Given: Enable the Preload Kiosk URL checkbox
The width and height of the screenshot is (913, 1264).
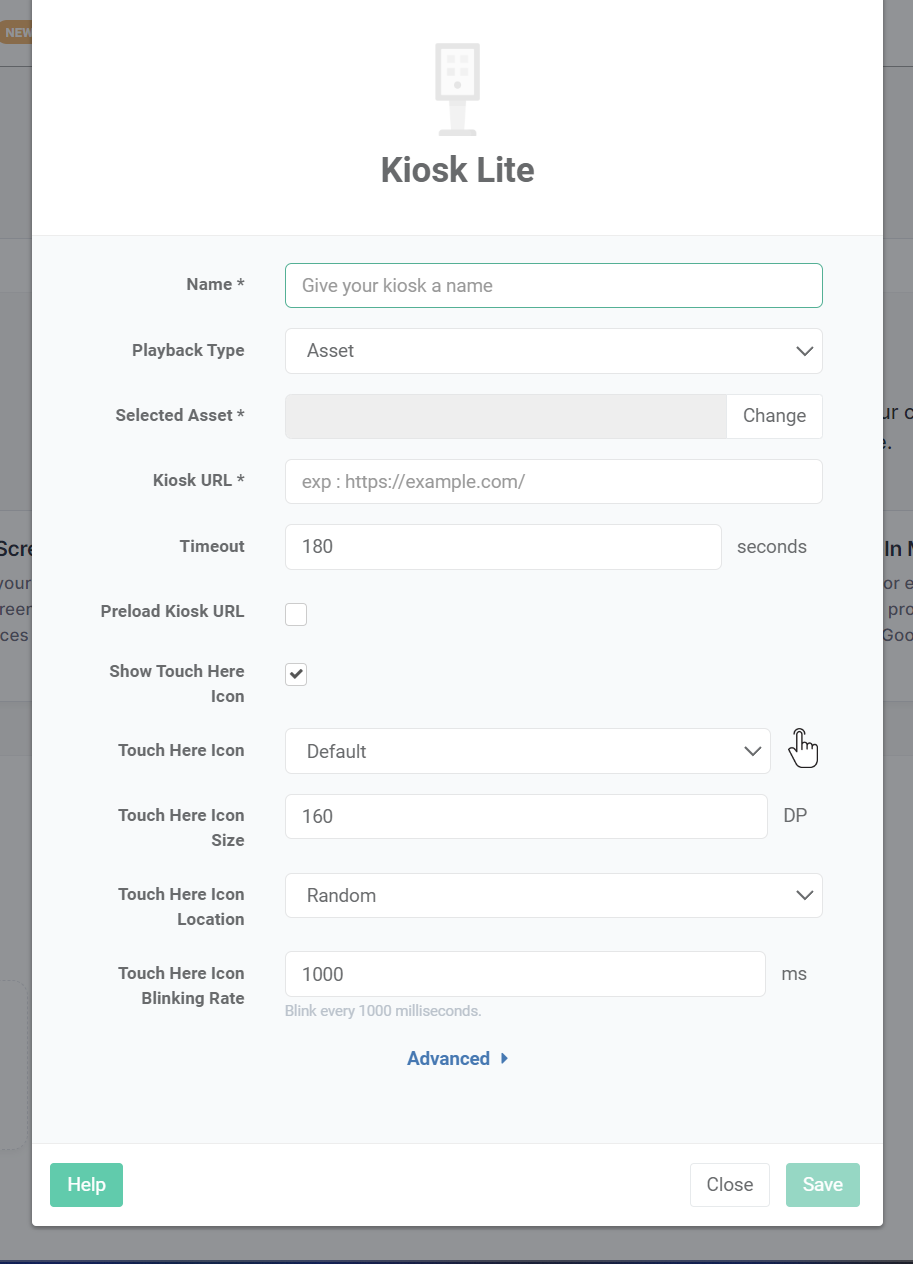Looking at the screenshot, I should [295, 614].
